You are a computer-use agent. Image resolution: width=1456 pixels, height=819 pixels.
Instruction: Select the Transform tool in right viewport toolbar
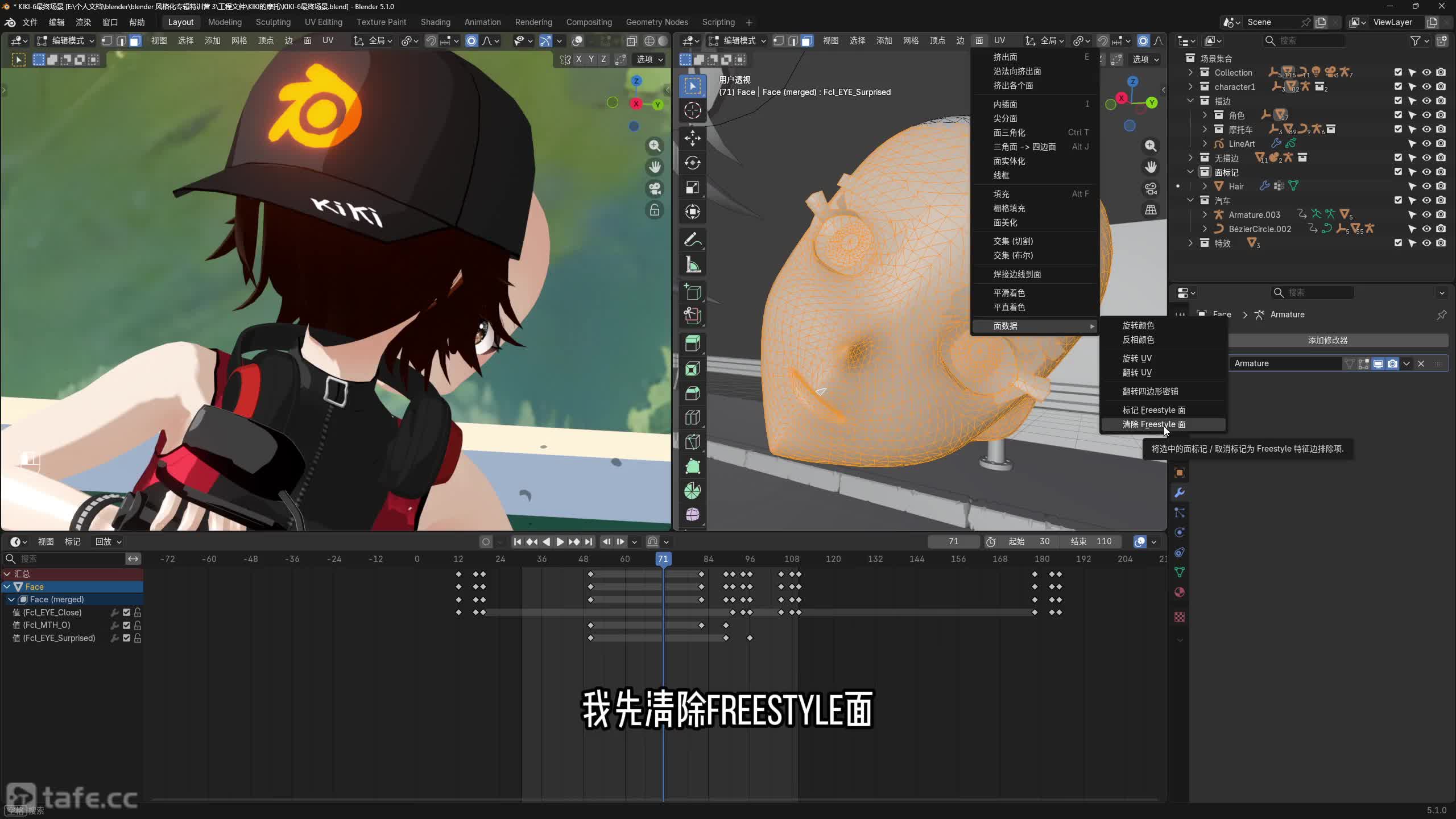click(x=692, y=212)
